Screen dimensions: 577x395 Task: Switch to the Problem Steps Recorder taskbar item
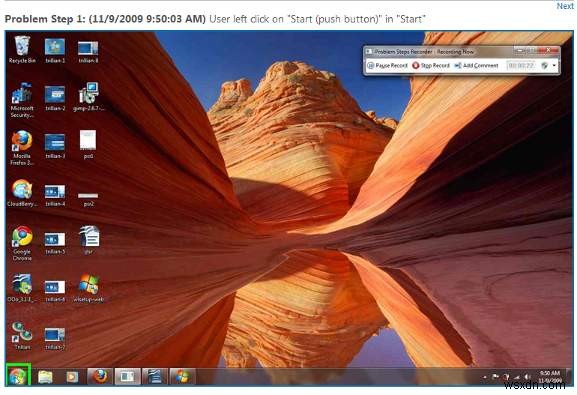[x=127, y=377]
